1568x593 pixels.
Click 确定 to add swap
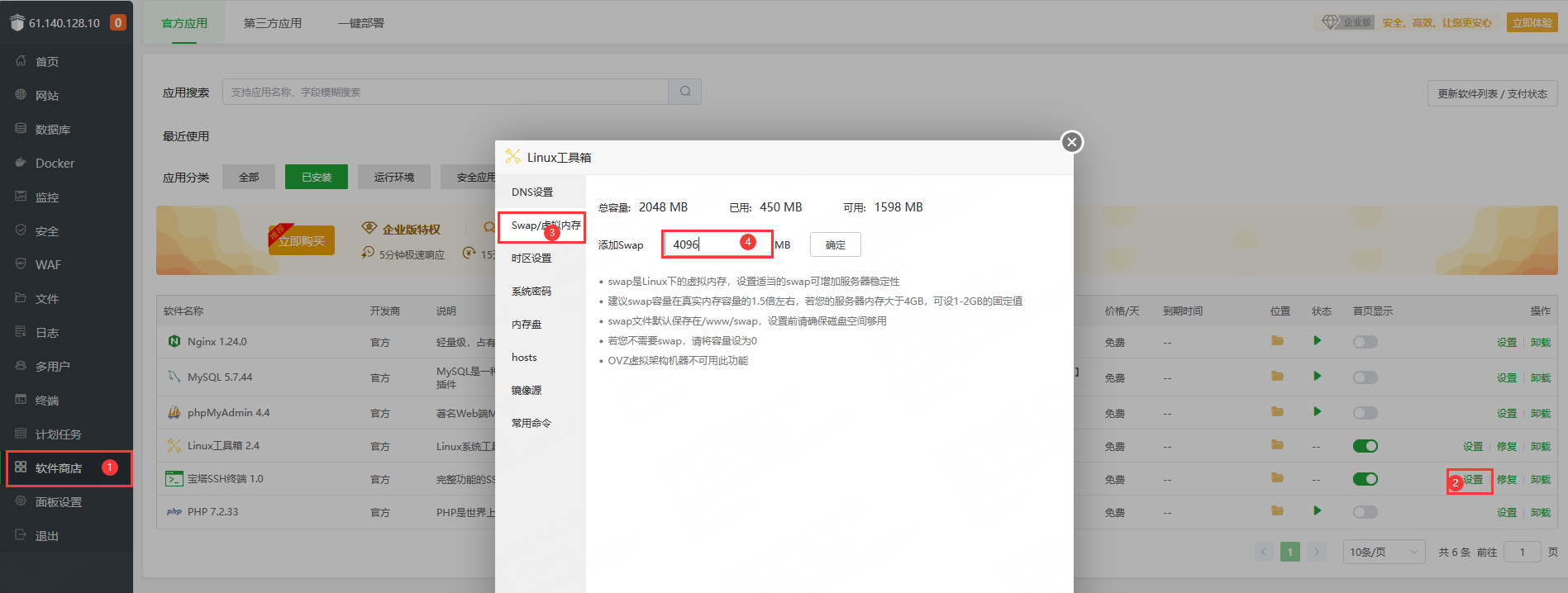[836, 244]
